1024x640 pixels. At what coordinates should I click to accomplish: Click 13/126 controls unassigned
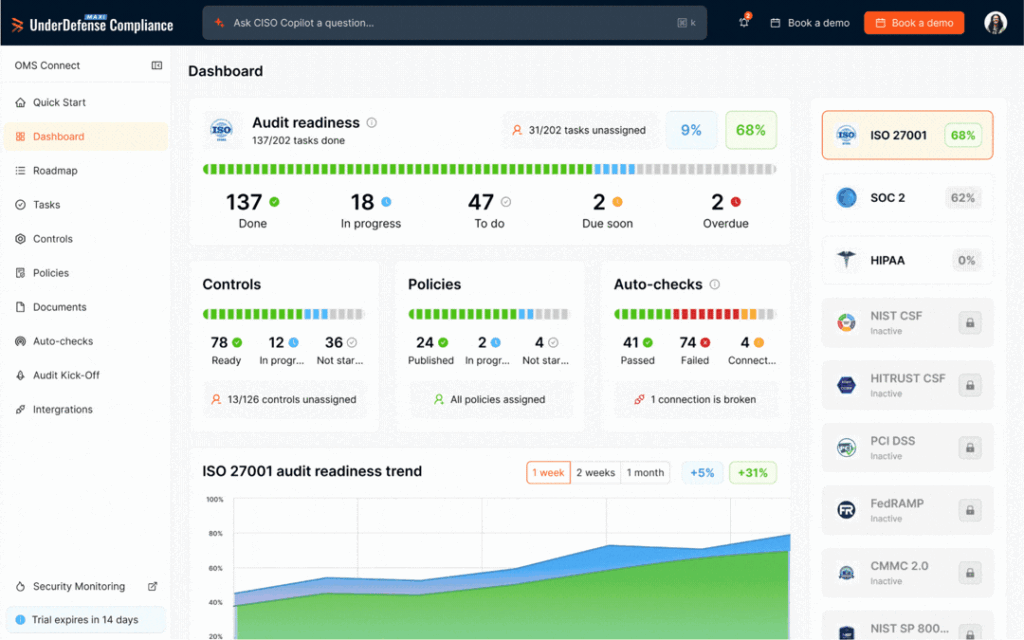click(283, 399)
